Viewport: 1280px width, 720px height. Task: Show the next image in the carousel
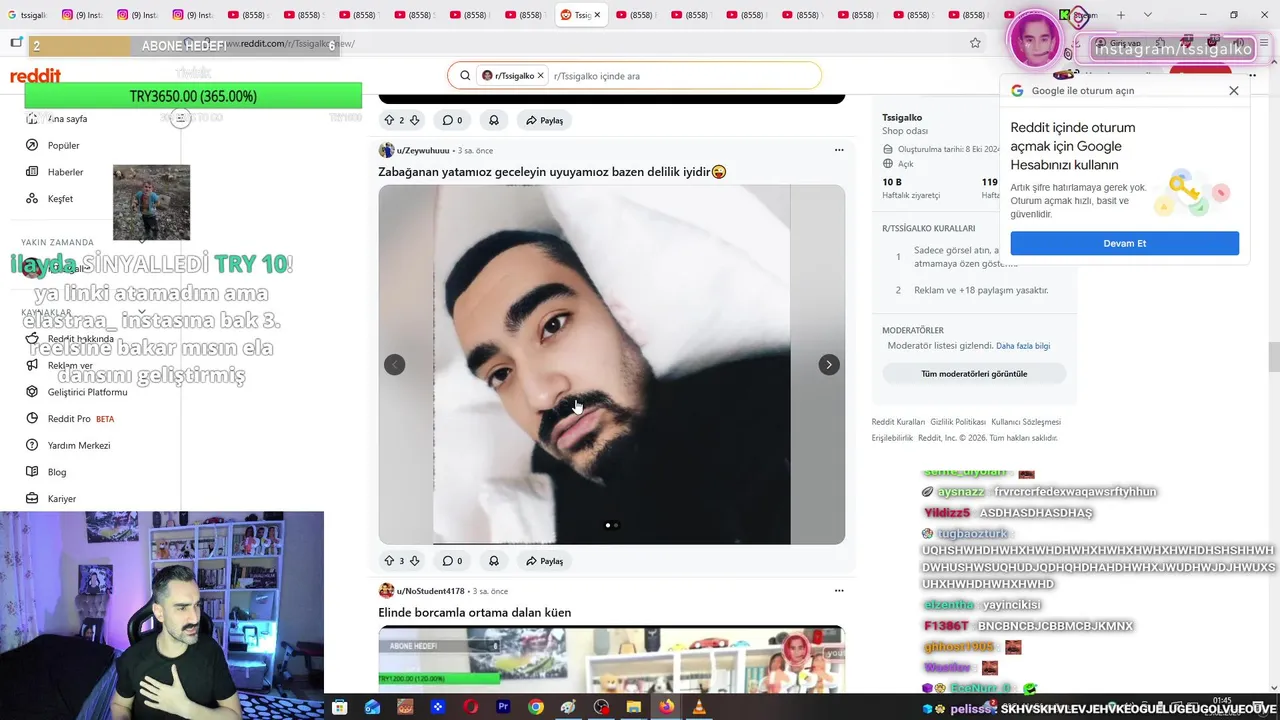pyautogui.click(x=829, y=365)
